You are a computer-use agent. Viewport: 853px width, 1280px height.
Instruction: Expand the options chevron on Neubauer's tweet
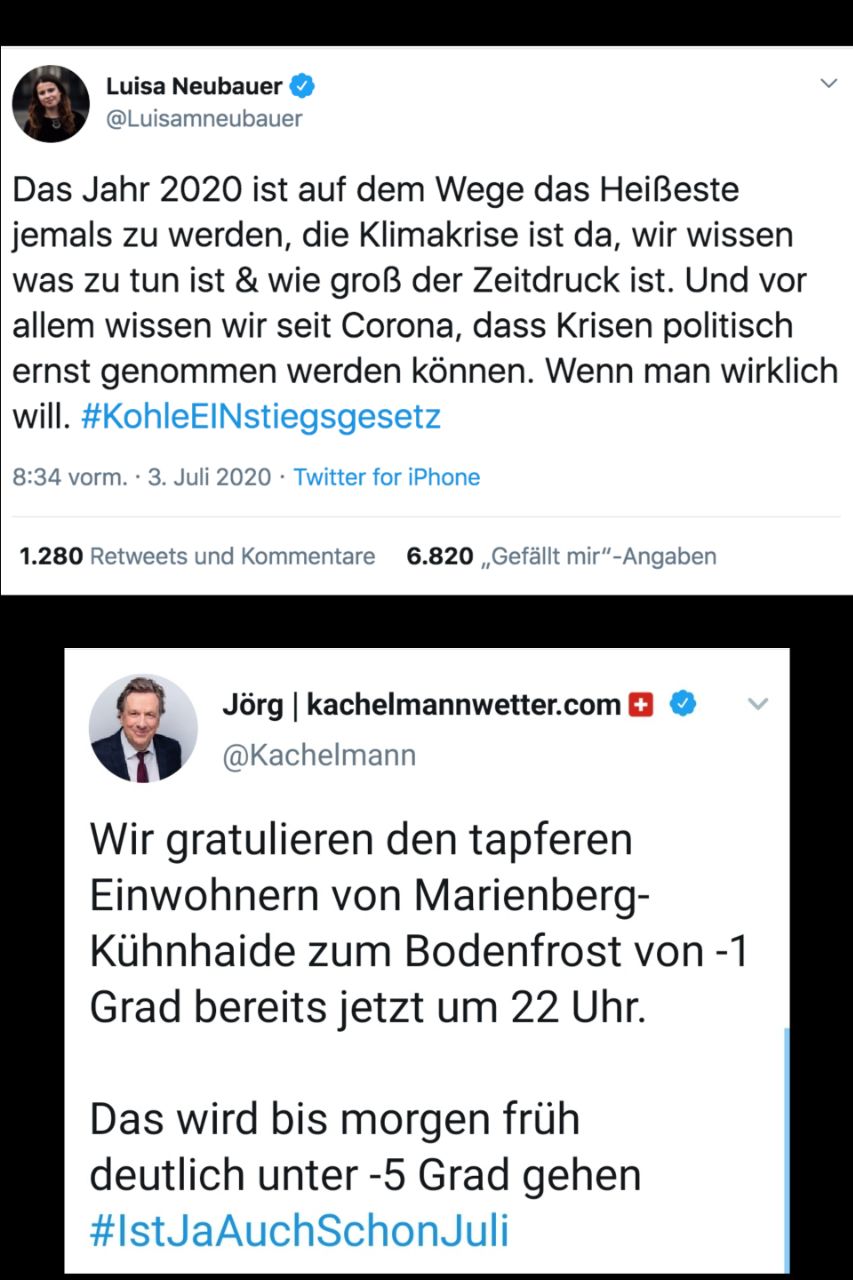tap(828, 83)
